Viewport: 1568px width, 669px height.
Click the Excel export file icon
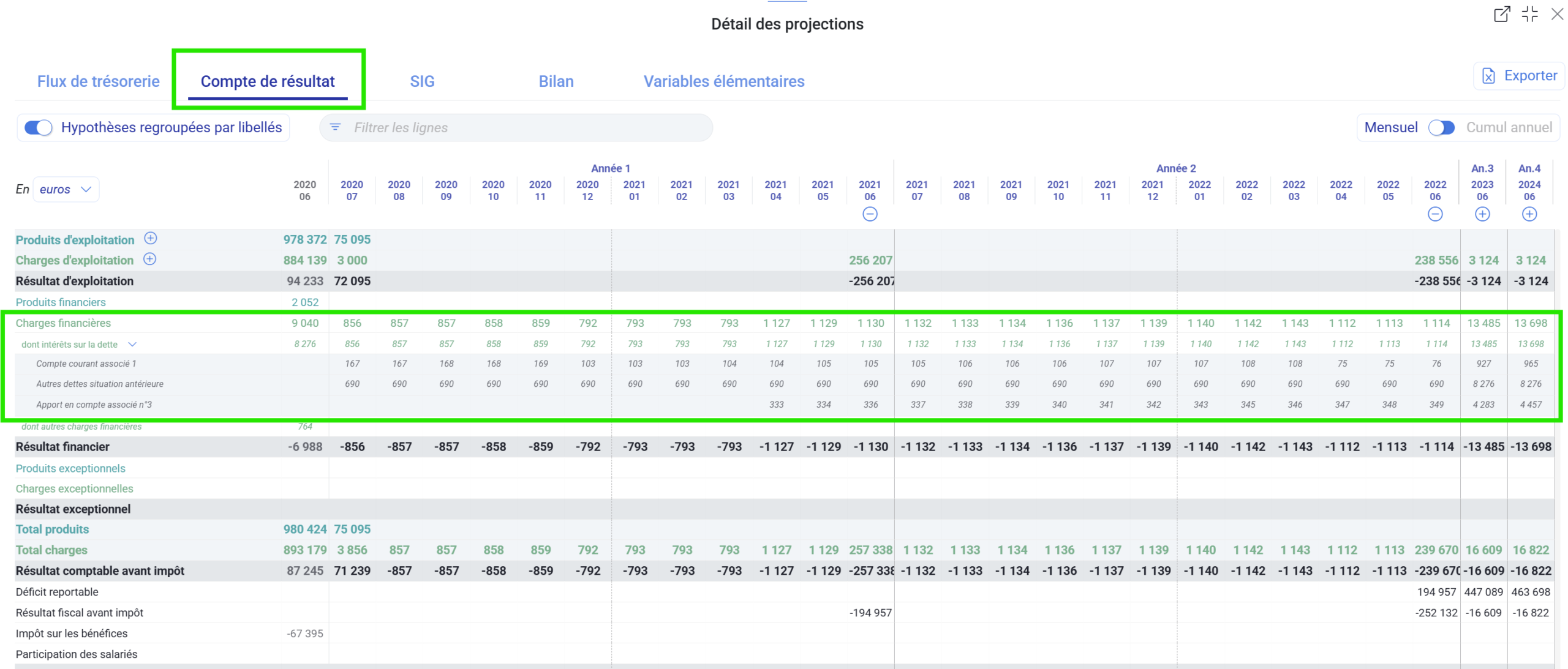[x=1488, y=76]
